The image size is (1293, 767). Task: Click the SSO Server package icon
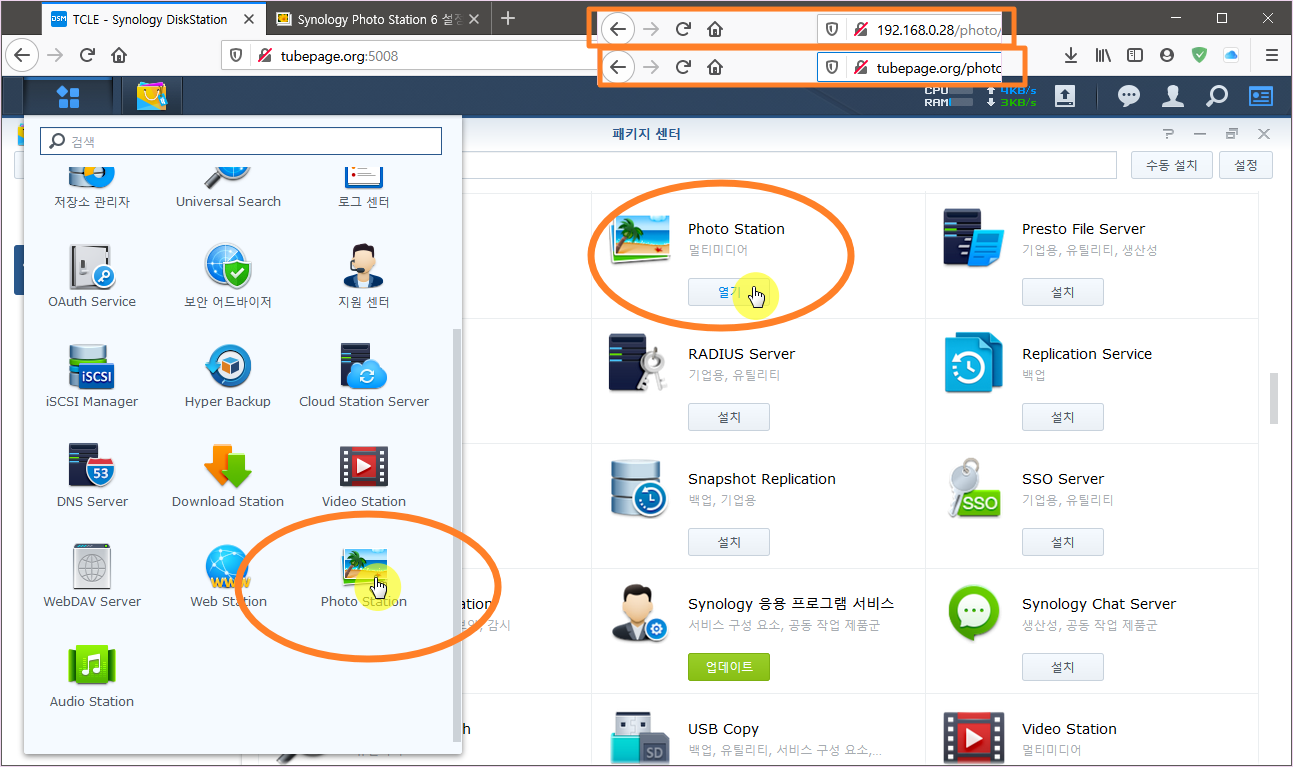tap(972, 487)
